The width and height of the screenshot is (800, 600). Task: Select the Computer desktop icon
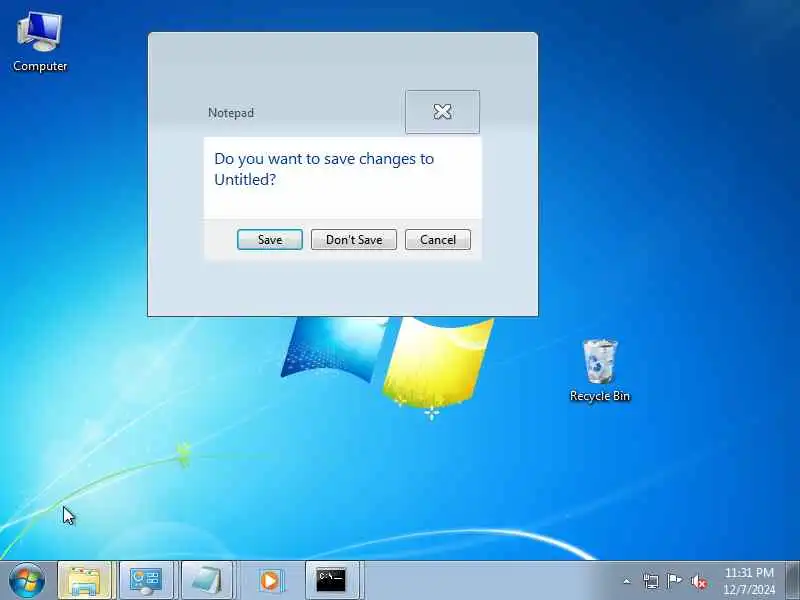point(40,42)
